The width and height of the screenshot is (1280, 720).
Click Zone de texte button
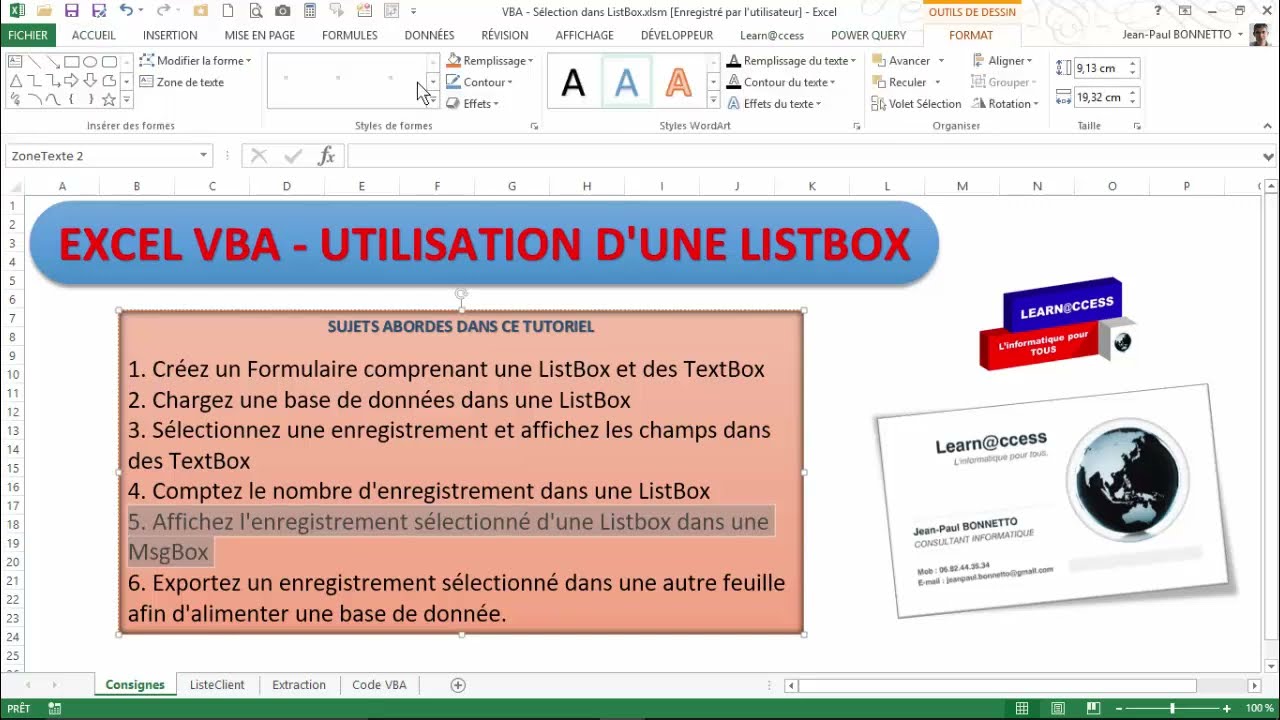click(182, 82)
